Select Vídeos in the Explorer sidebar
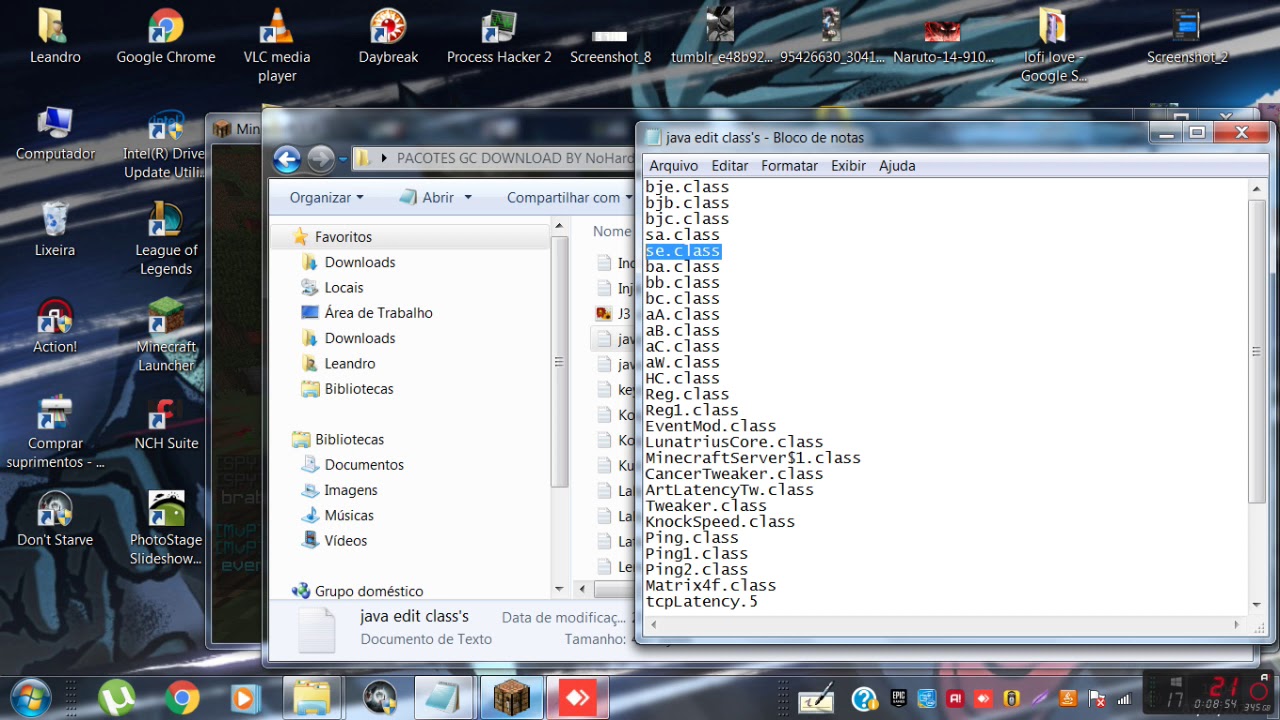The width and height of the screenshot is (1280, 720). (x=346, y=541)
